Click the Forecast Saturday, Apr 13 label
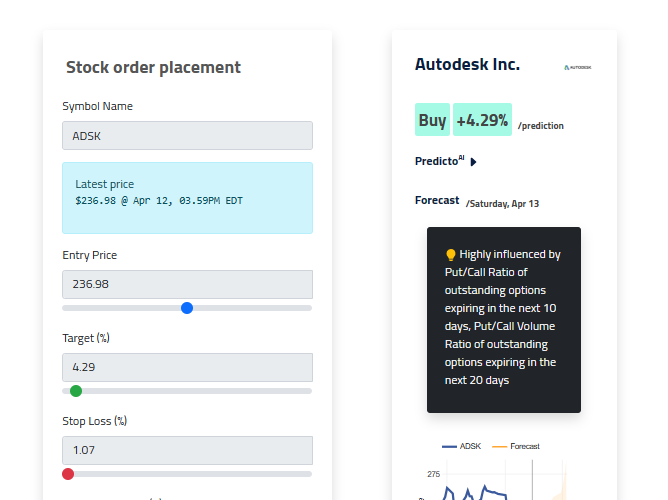 pos(477,201)
